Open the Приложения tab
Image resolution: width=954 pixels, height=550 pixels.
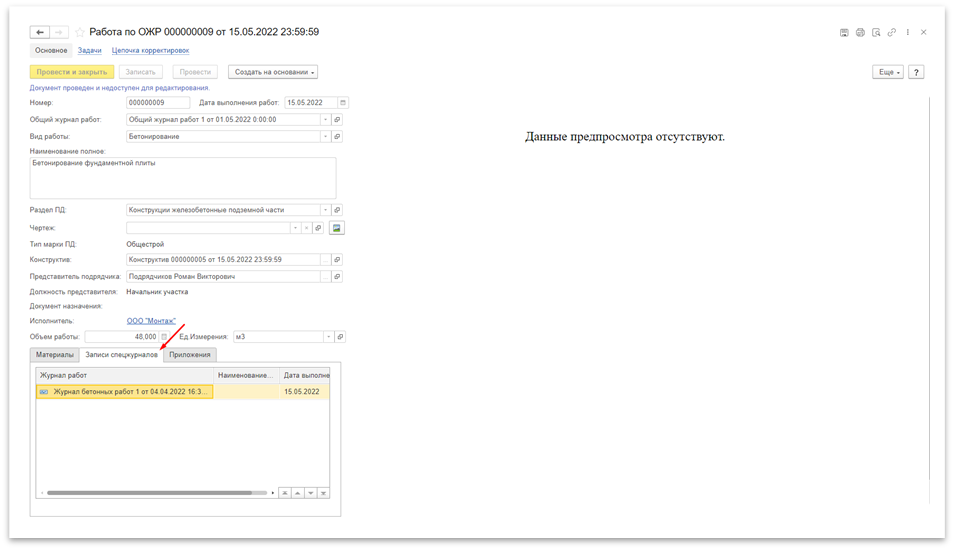point(189,355)
